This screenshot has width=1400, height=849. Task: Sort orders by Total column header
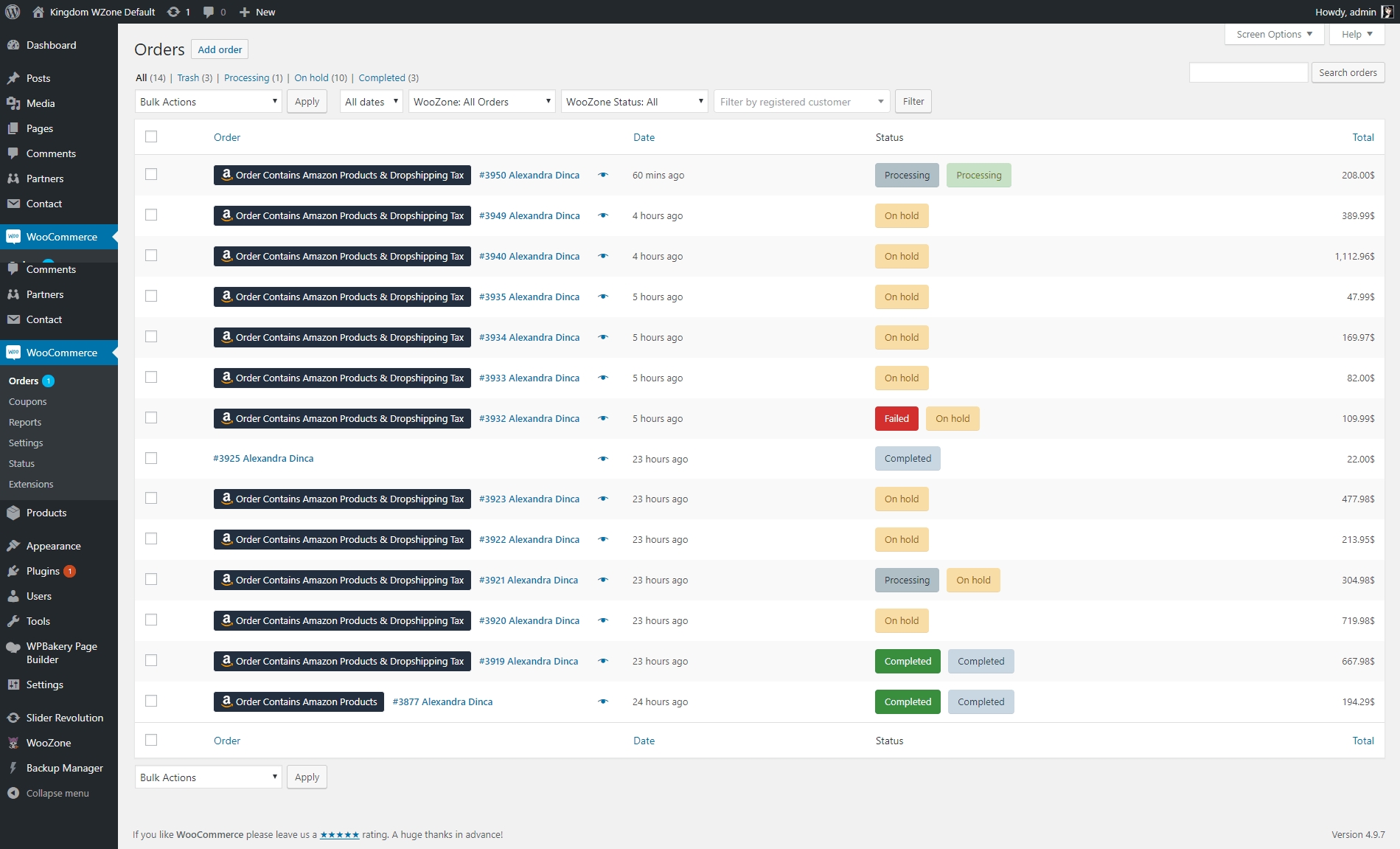tap(1363, 137)
